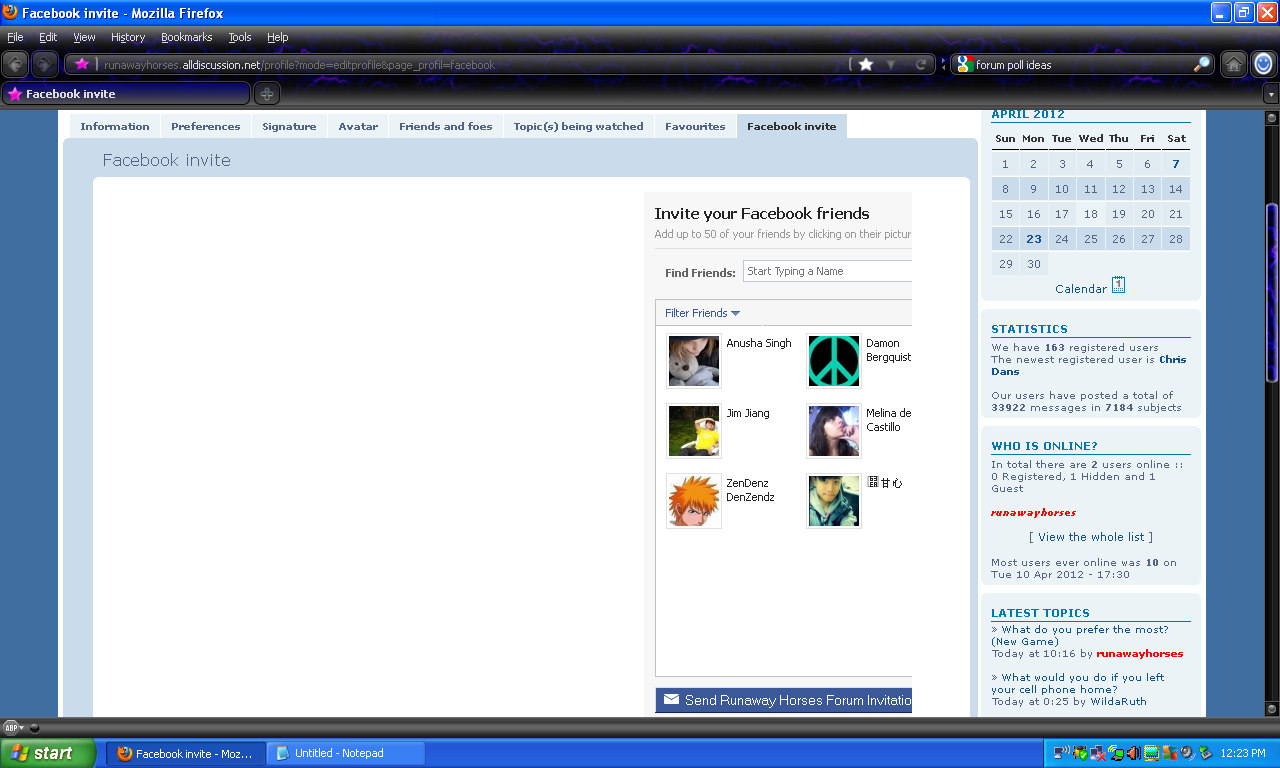The width and height of the screenshot is (1280, 768).
Task: Click the magnifier icon in the search bar
Action: (1201, 64)
